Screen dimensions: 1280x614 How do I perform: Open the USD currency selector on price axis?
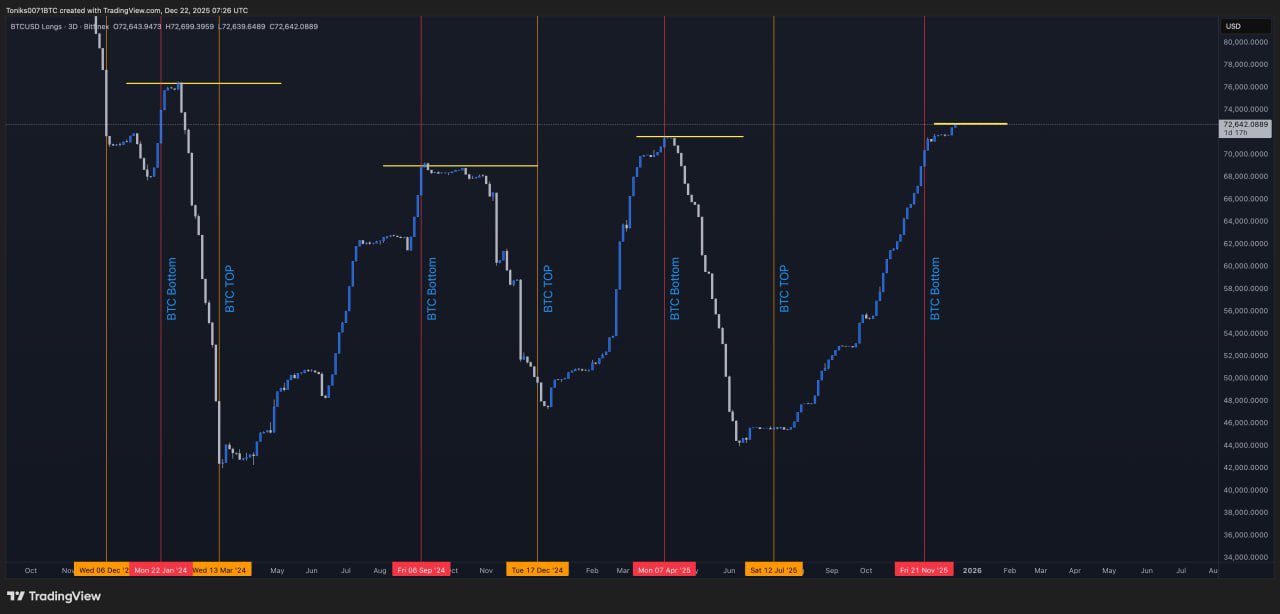(x=1233, y=26)
